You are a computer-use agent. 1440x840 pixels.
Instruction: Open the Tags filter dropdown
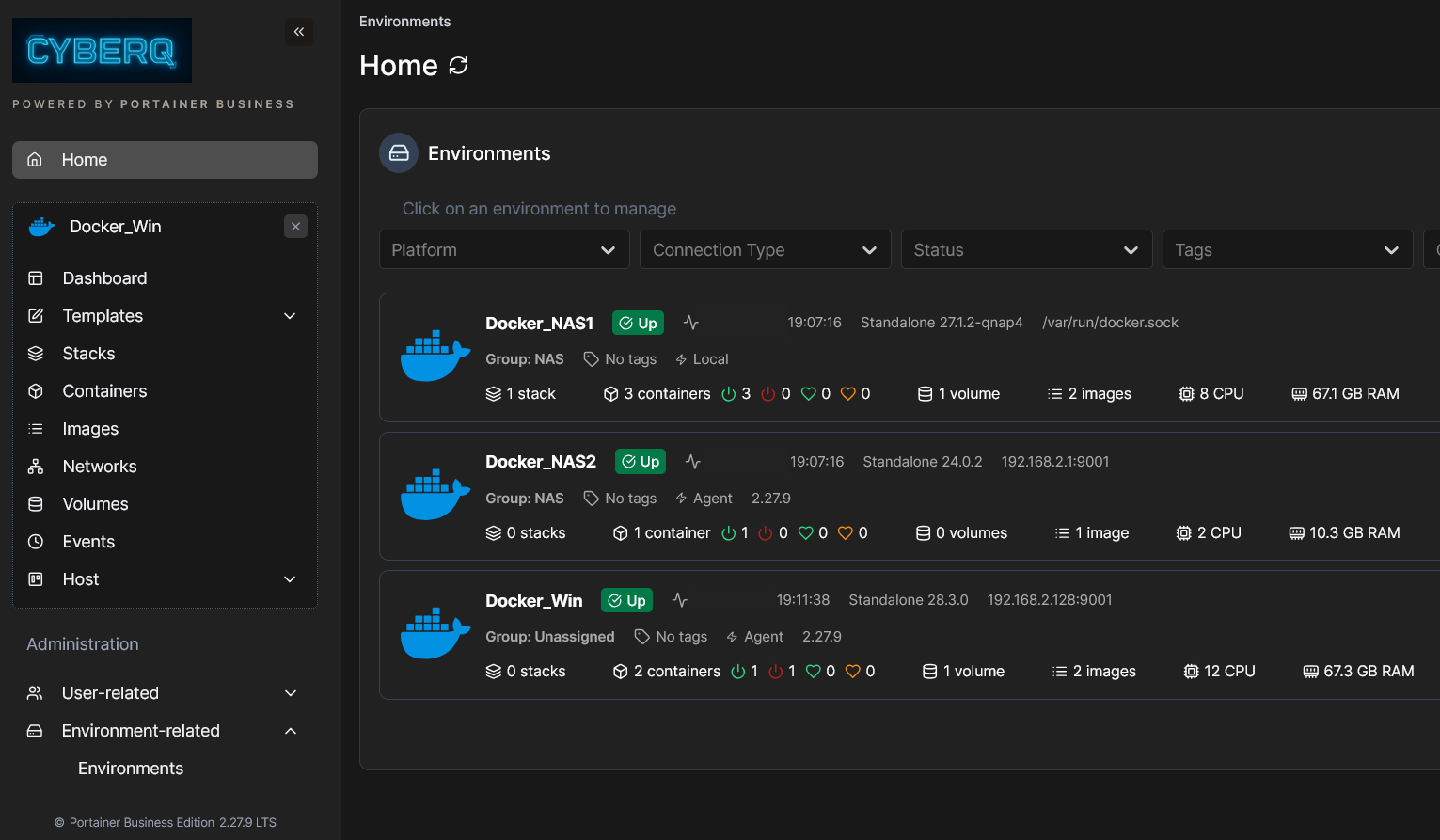1288,250
